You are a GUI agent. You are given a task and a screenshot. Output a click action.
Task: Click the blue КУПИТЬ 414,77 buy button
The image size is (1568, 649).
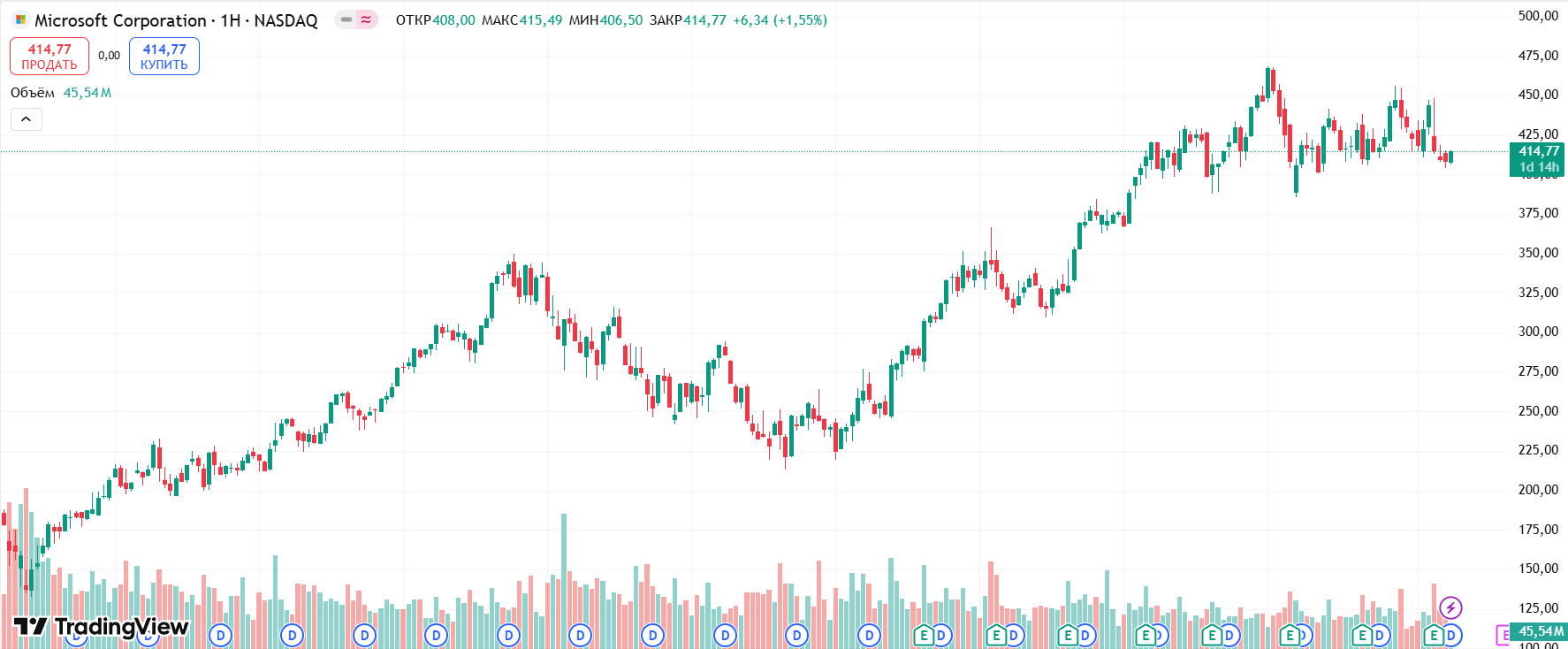(164, 57)
